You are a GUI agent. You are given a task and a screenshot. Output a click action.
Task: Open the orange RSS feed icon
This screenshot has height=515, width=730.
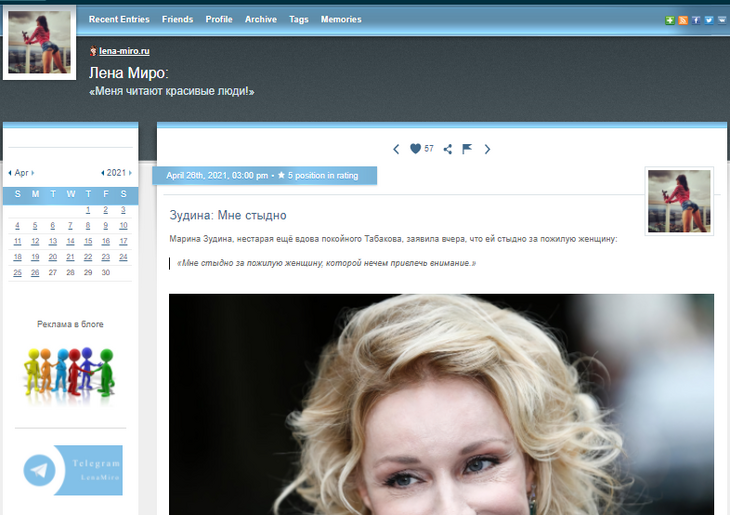(683, 20)
